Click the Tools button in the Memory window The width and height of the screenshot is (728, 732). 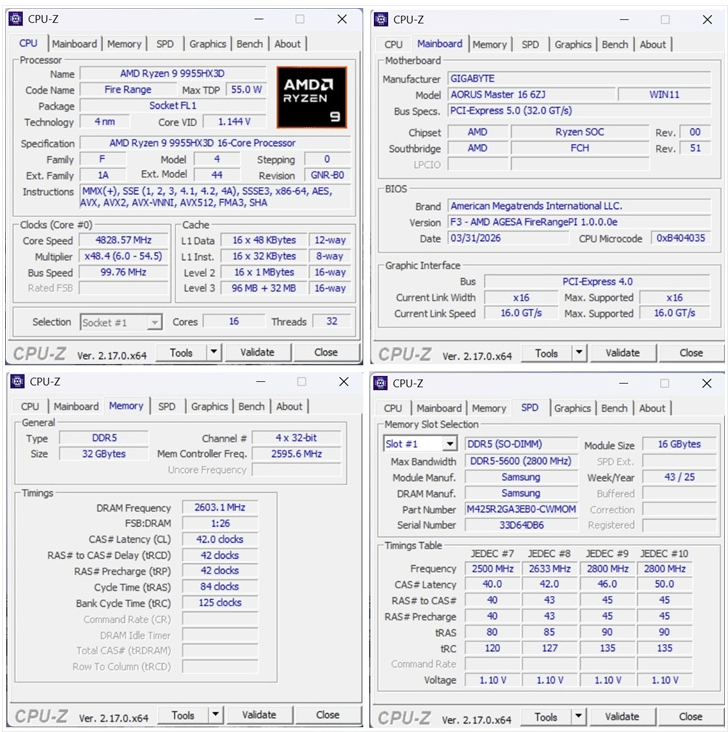click(183, 715)
